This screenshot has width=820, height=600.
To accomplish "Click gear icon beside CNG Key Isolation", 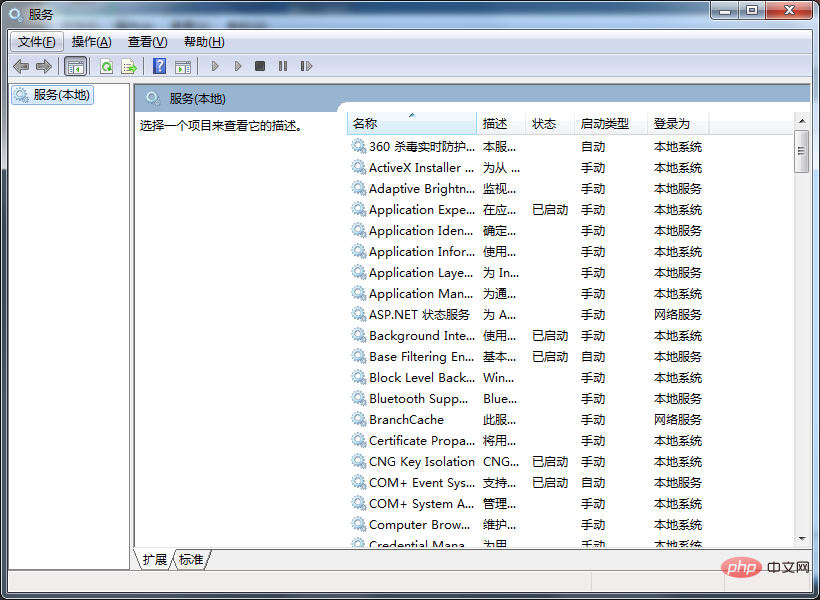I will [358, 461].
